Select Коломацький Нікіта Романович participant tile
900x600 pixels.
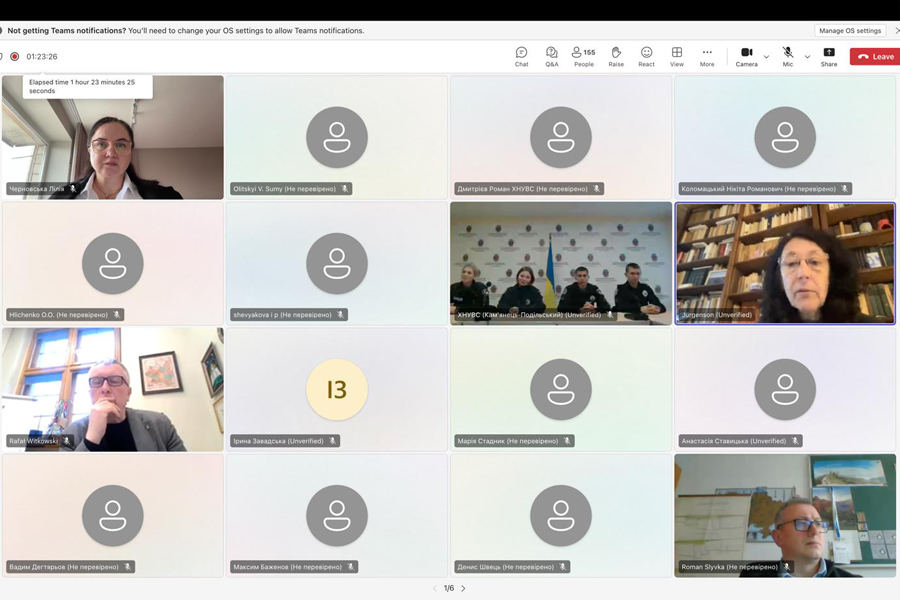(785, 137)
